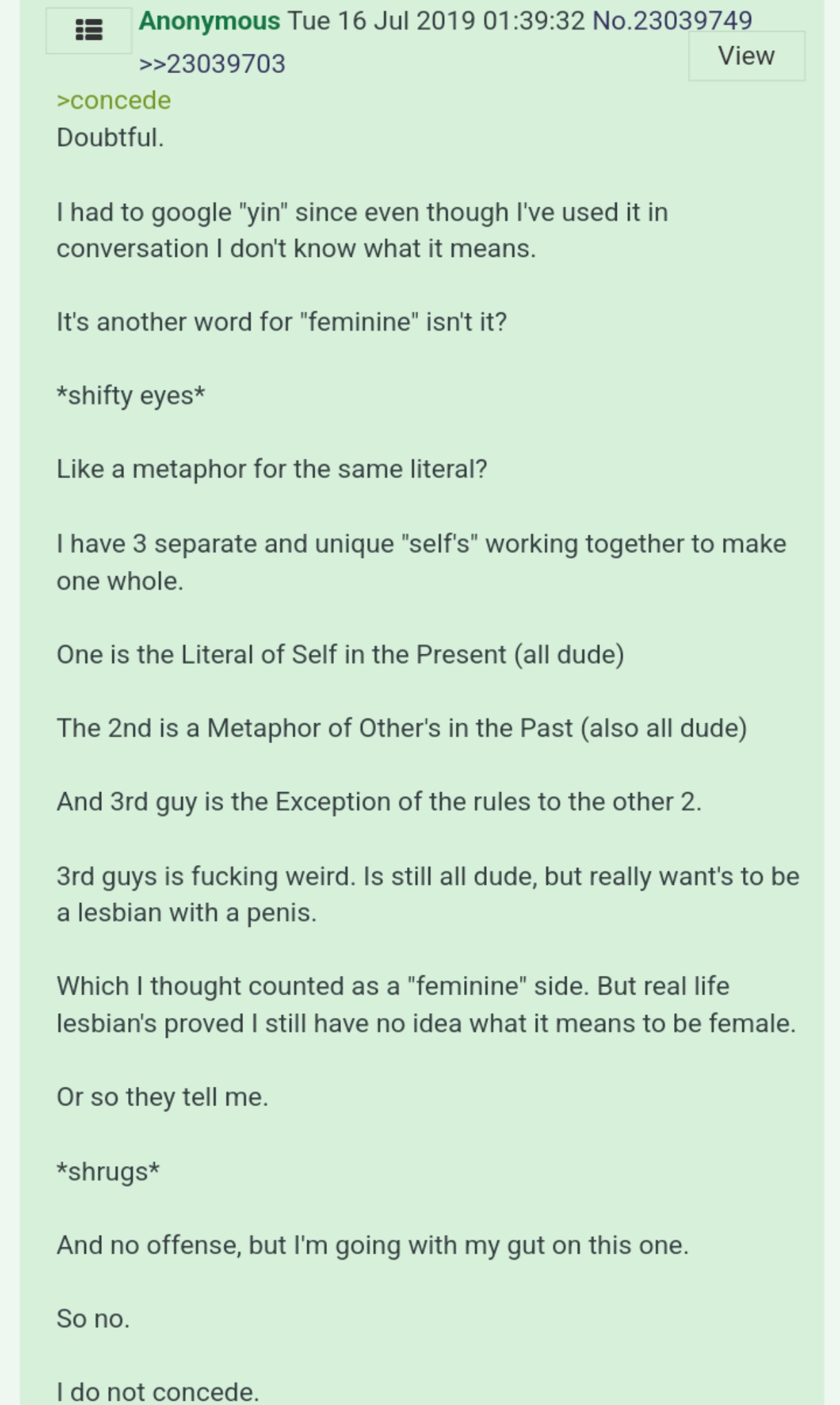
Task: Click the 'Or so they tell me.' line
Action: pyautogui.click(x=162, y=1097)
